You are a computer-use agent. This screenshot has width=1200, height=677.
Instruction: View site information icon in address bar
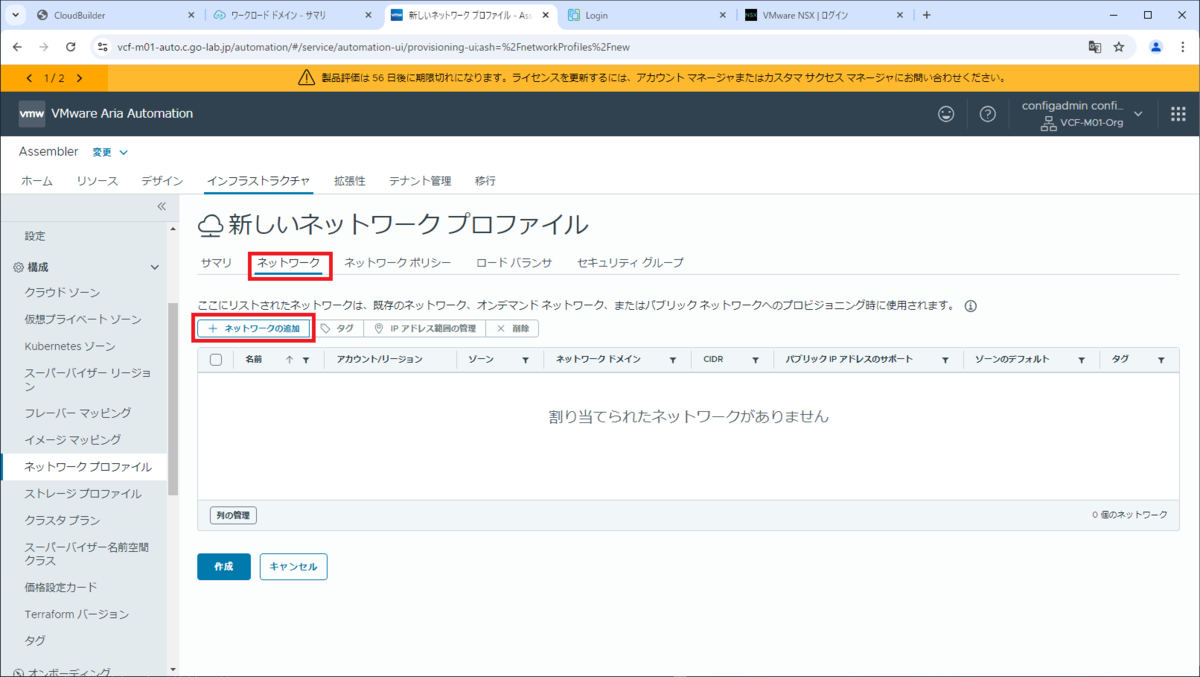point(102,47)
